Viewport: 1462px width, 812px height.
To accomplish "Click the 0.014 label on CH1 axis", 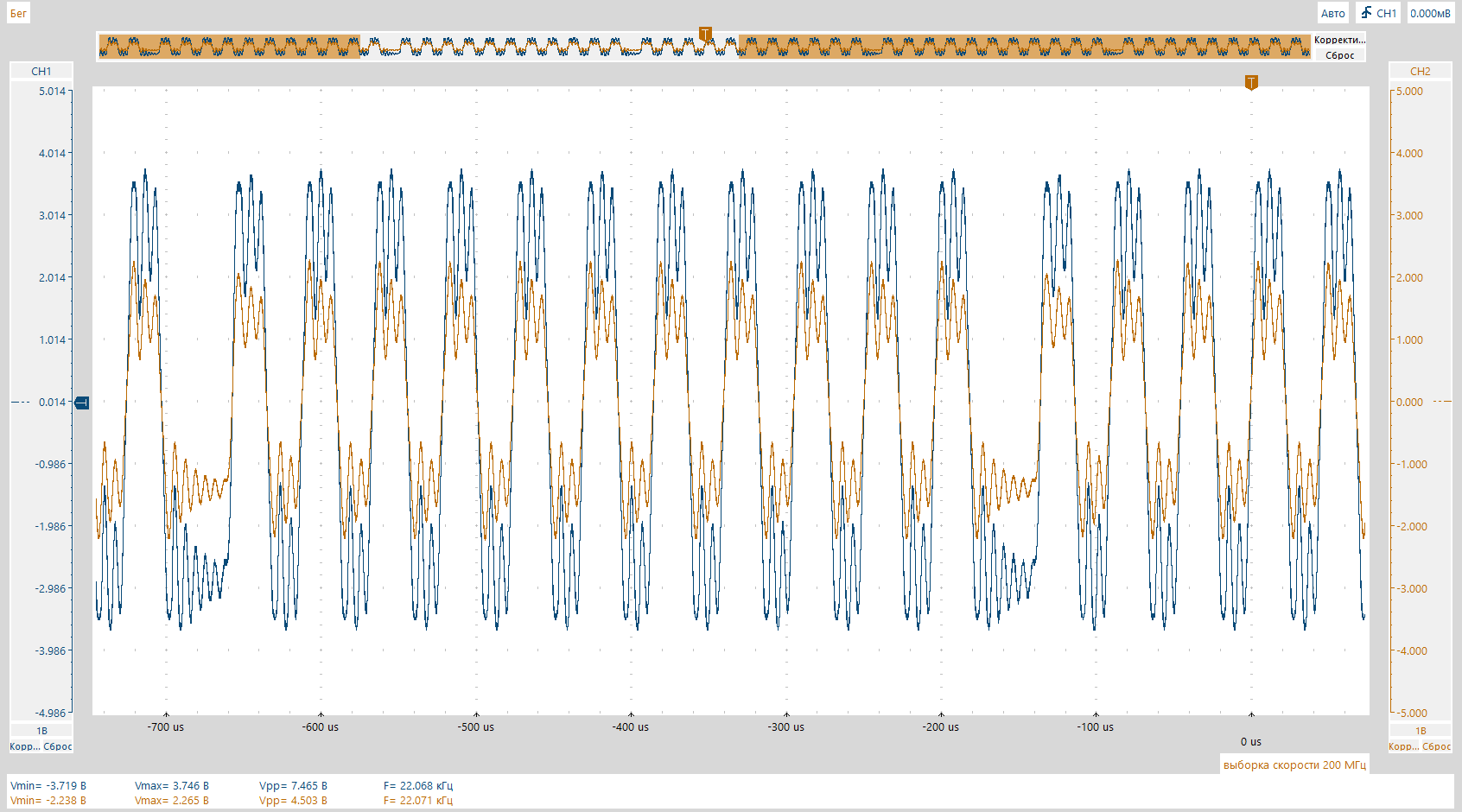I will click(52, 402).
